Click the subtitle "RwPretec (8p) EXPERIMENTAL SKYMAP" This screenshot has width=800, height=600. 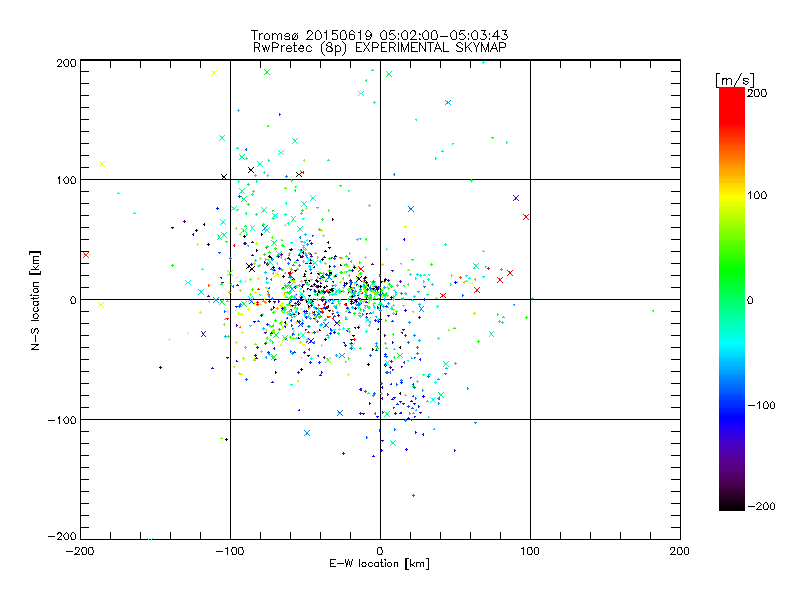pyautogui.click(x=380, y=48)
